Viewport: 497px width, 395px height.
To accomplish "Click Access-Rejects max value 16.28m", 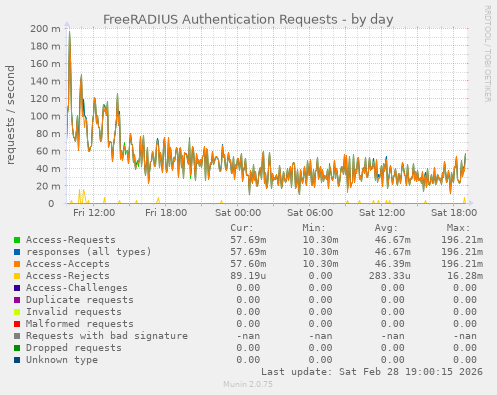I will click(x=465, y=276).
